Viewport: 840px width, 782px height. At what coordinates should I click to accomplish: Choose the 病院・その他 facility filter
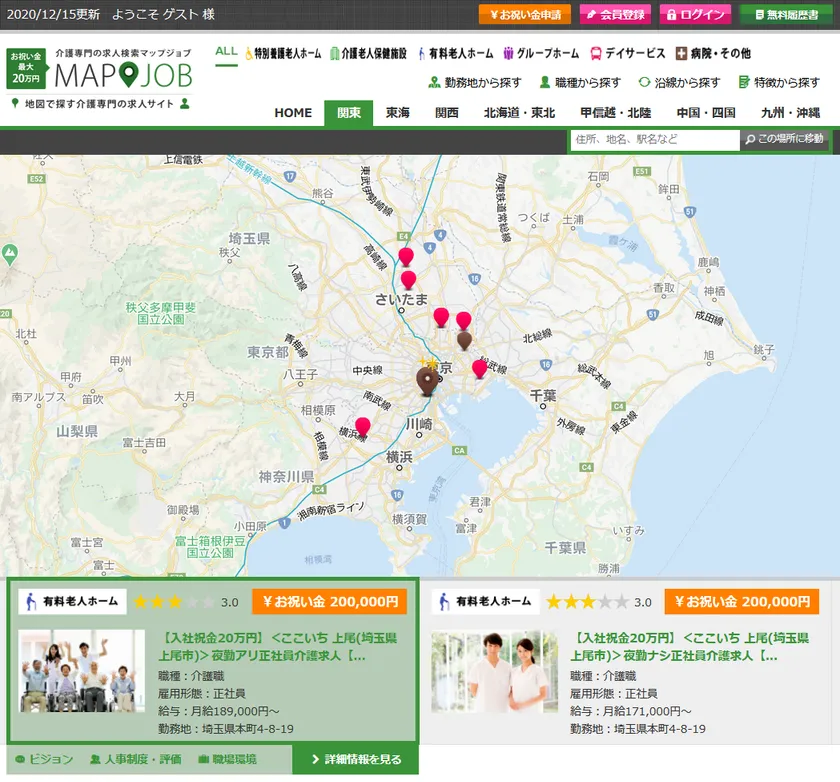click(712, 53)
